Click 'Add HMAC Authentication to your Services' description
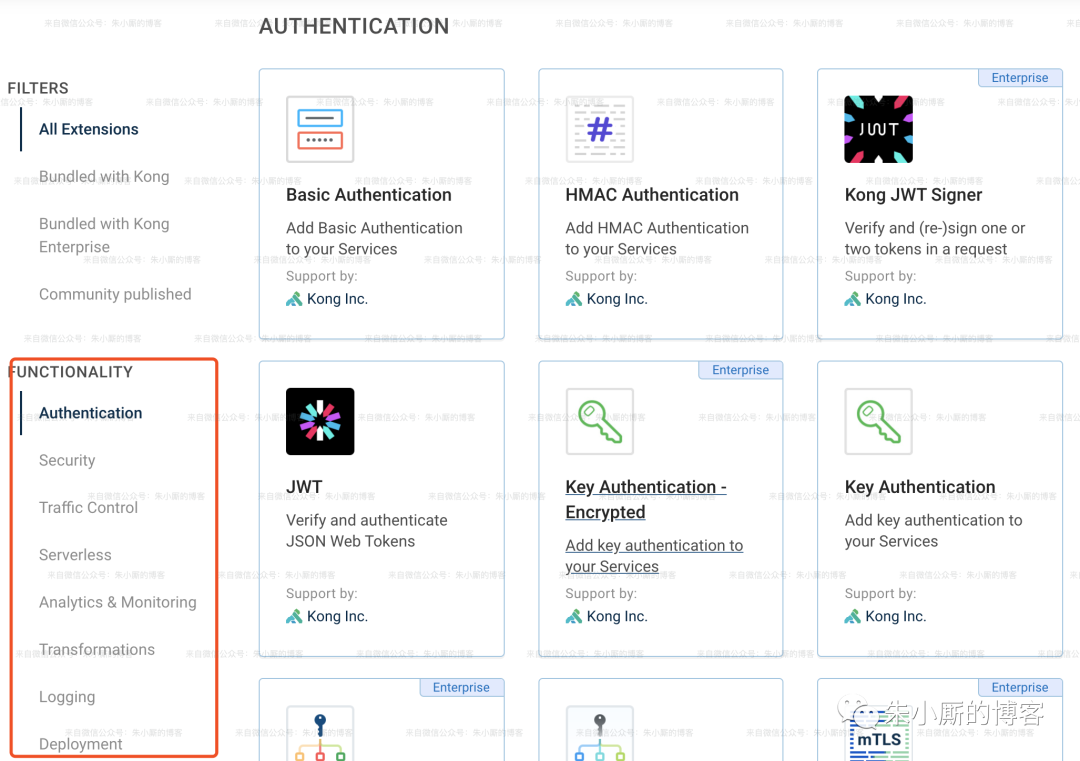Screen dimensions: 1080x761 click(x=657, y=238)
